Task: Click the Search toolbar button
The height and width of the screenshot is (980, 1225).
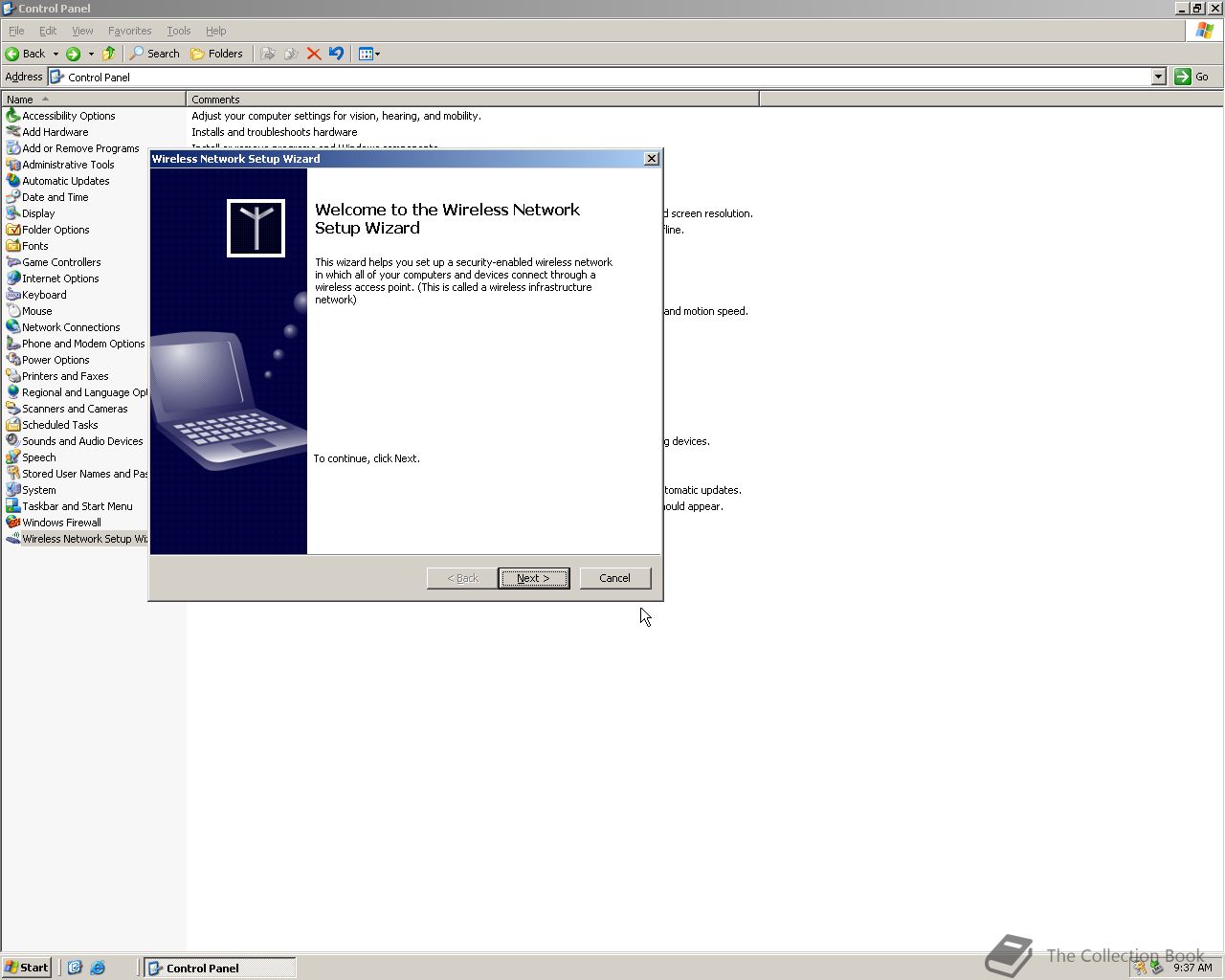Action: point(155,54)
